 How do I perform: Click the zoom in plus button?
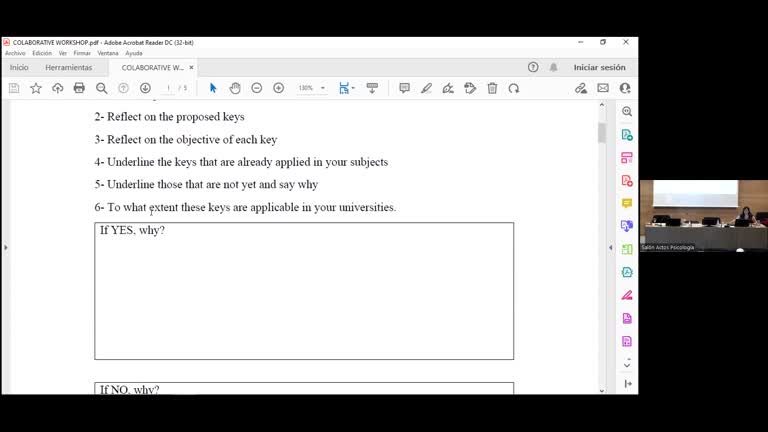279,88
